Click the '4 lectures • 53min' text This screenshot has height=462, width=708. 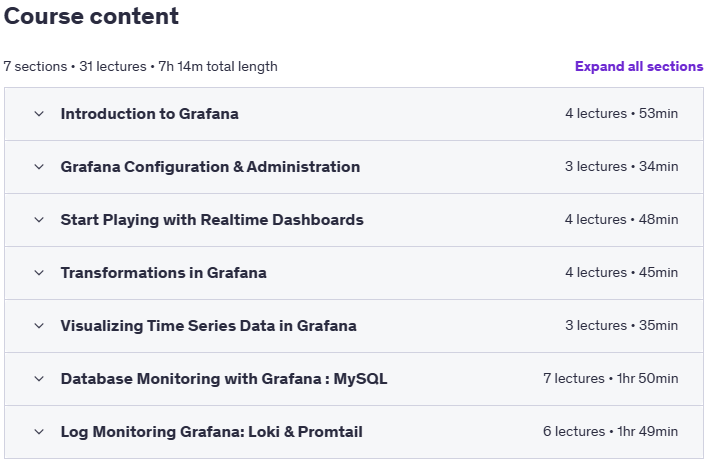tap(621, 113)
